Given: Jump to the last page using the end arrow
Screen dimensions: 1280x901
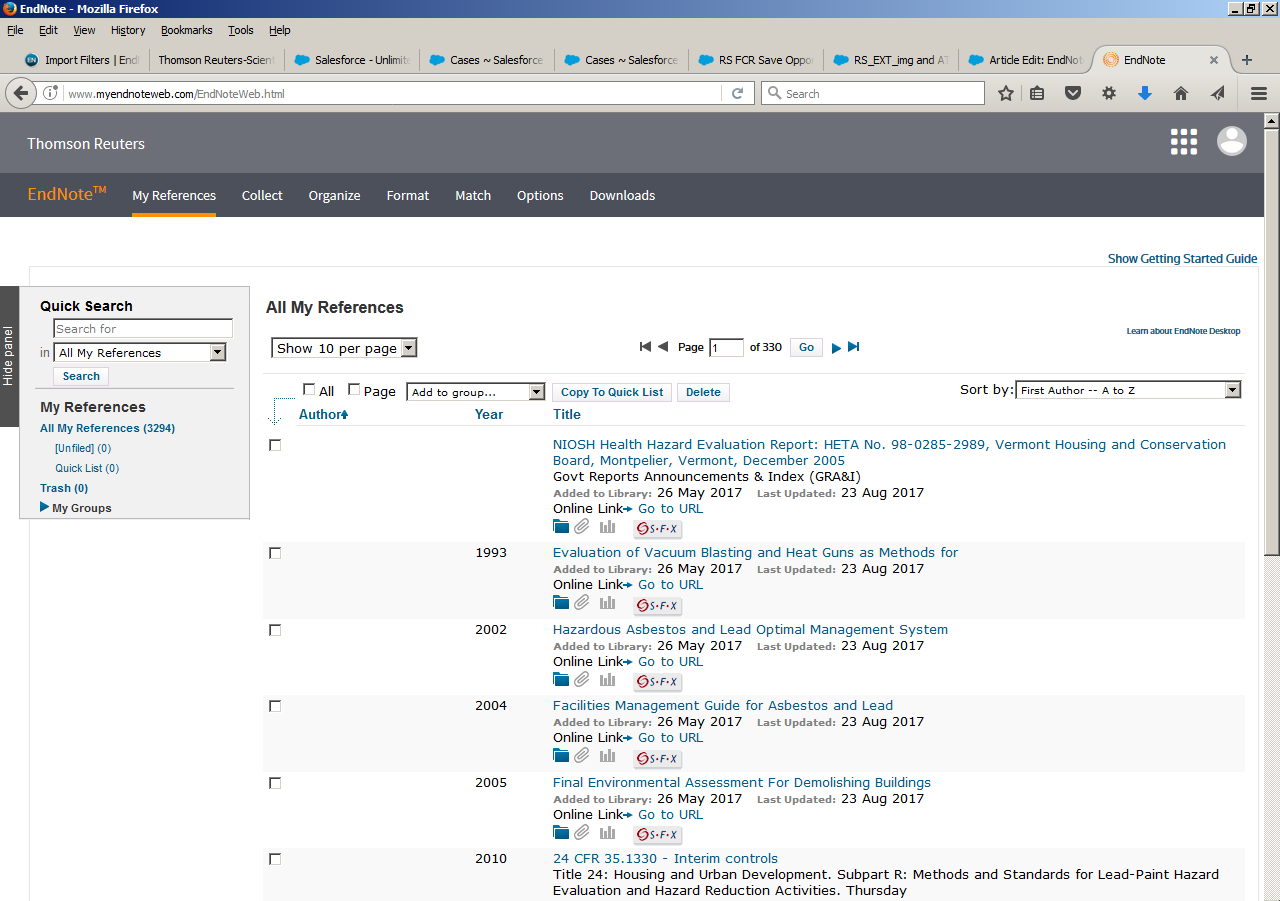Looking at the screenshot, I should point(853,347).
